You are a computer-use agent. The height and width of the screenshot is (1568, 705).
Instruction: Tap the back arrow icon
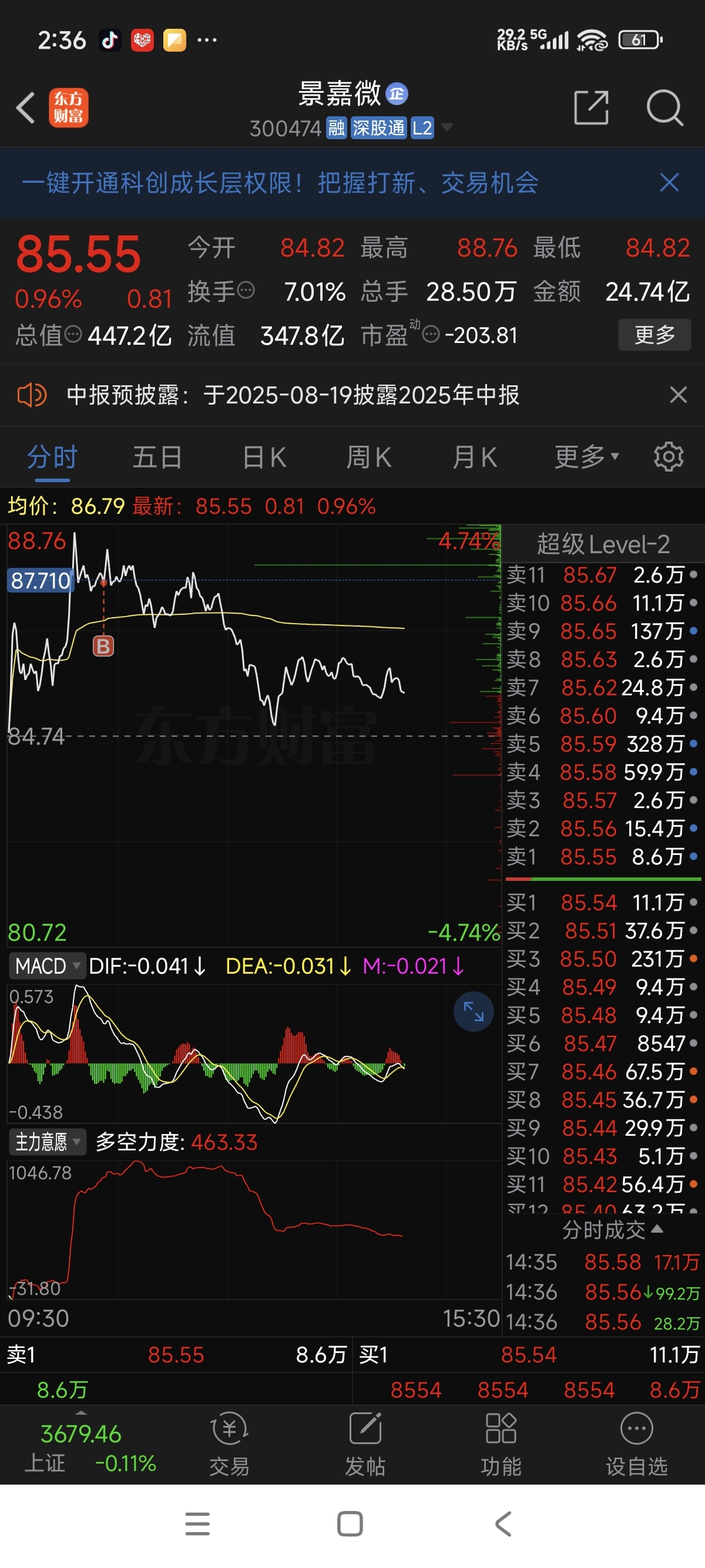(x=26, y=108)
